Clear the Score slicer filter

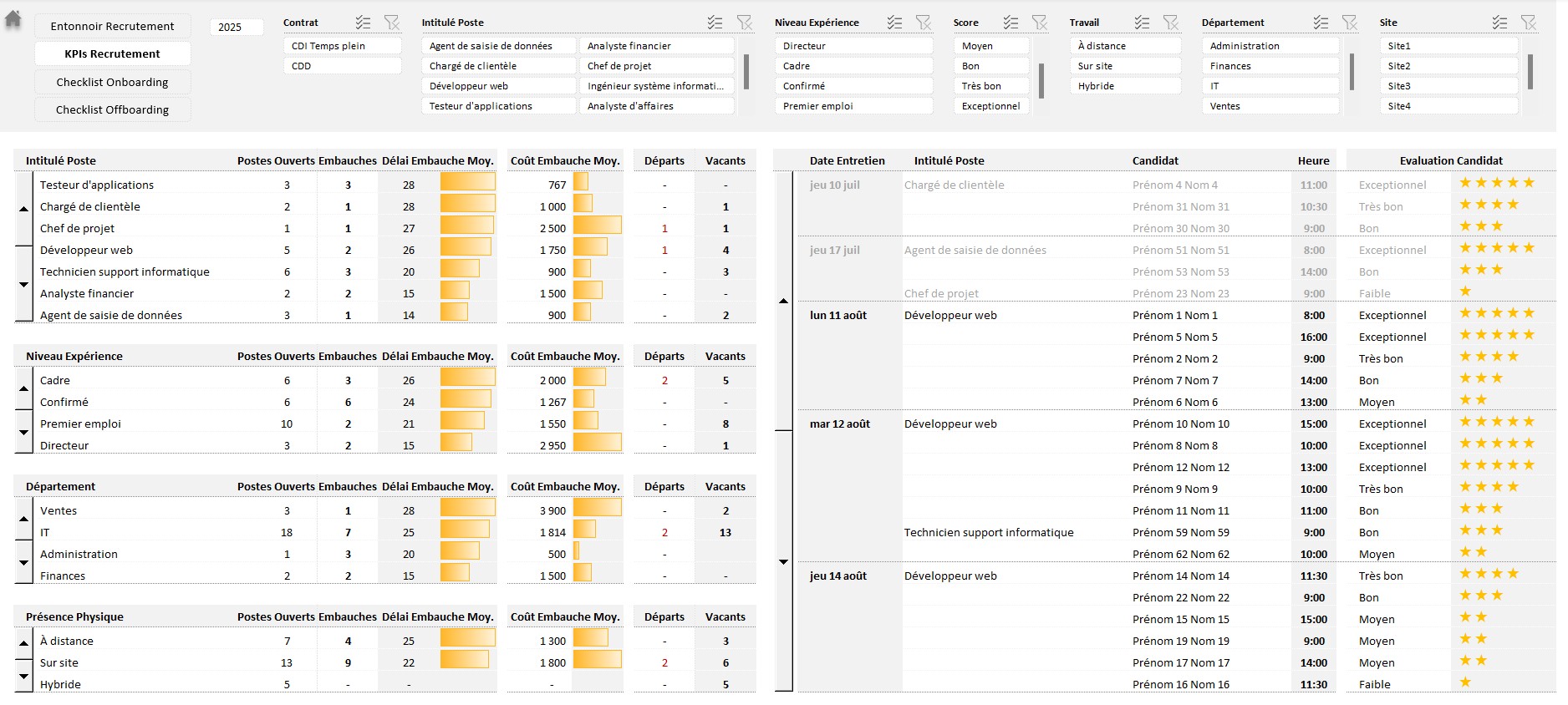(x=1039, y=23)
